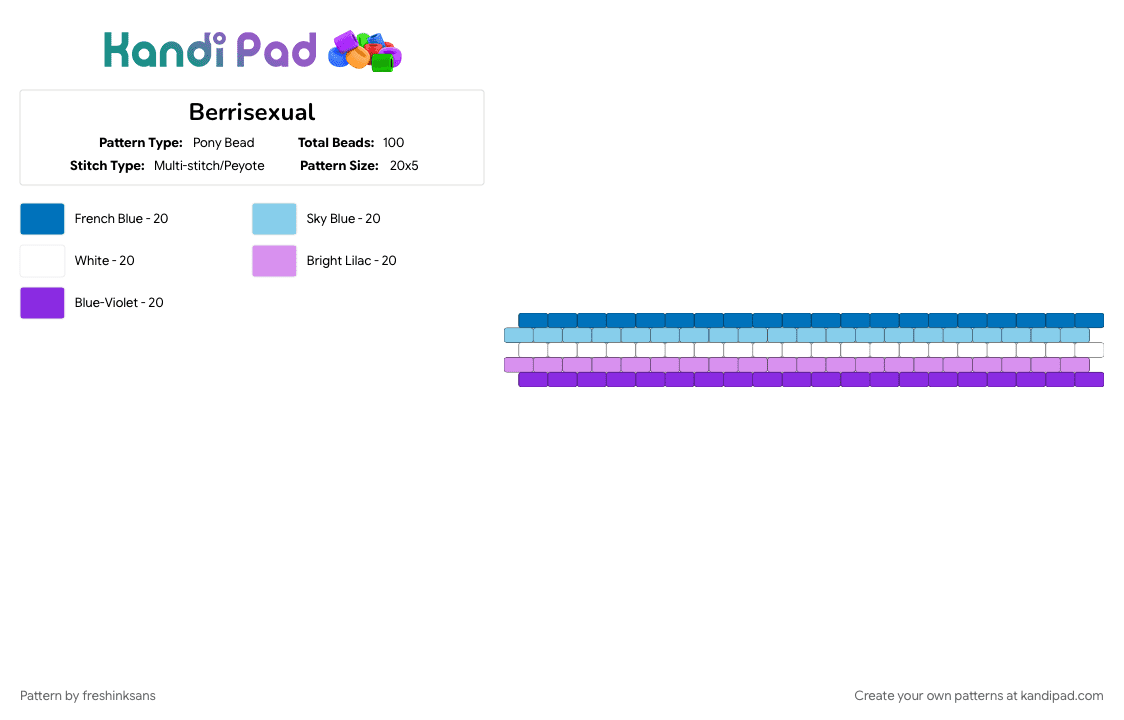
Task: Click the 'Bright Lilac - 20' label
Action: pos(351,261)
